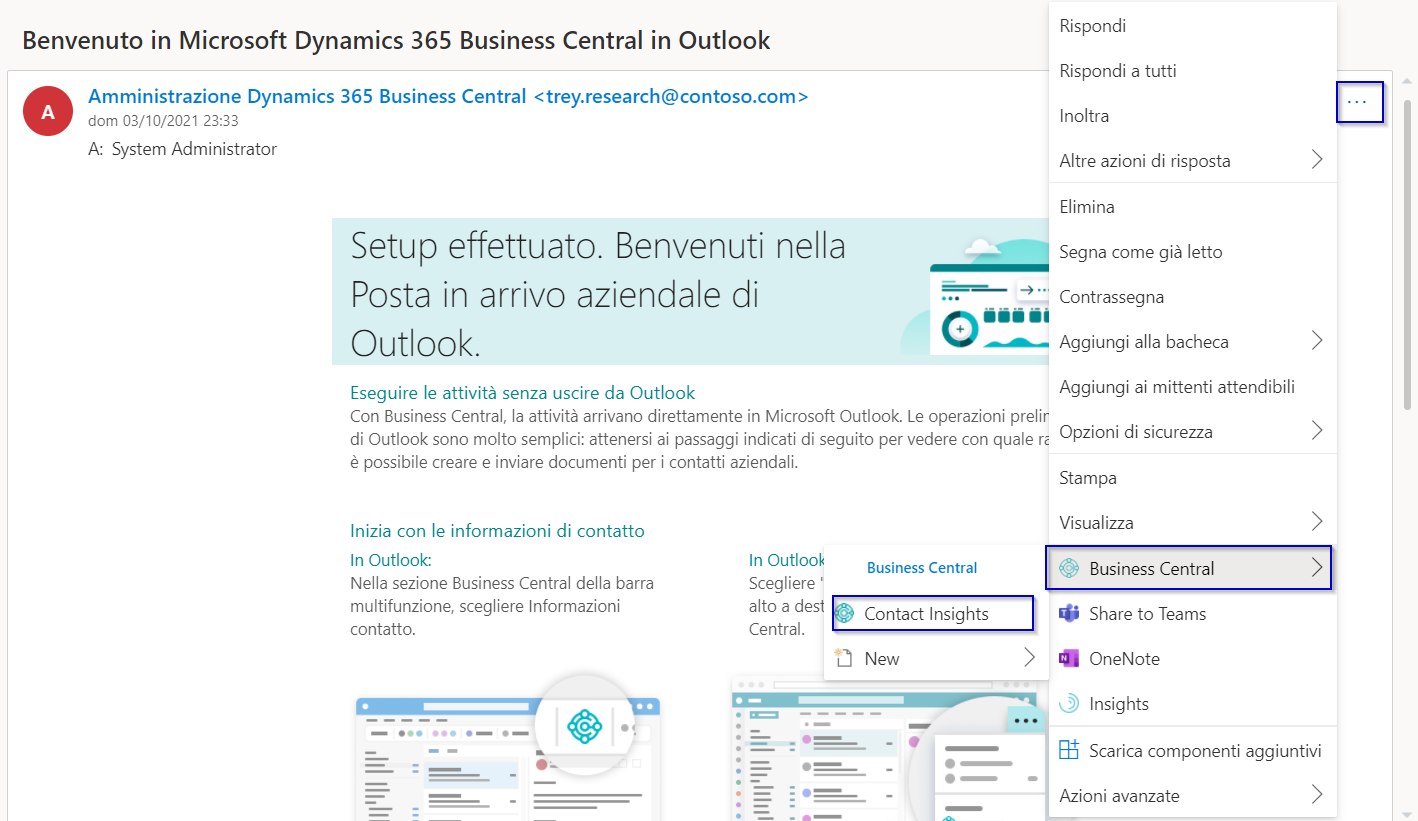
Task: Click the OneNote icon
Action: [1069, 658]
